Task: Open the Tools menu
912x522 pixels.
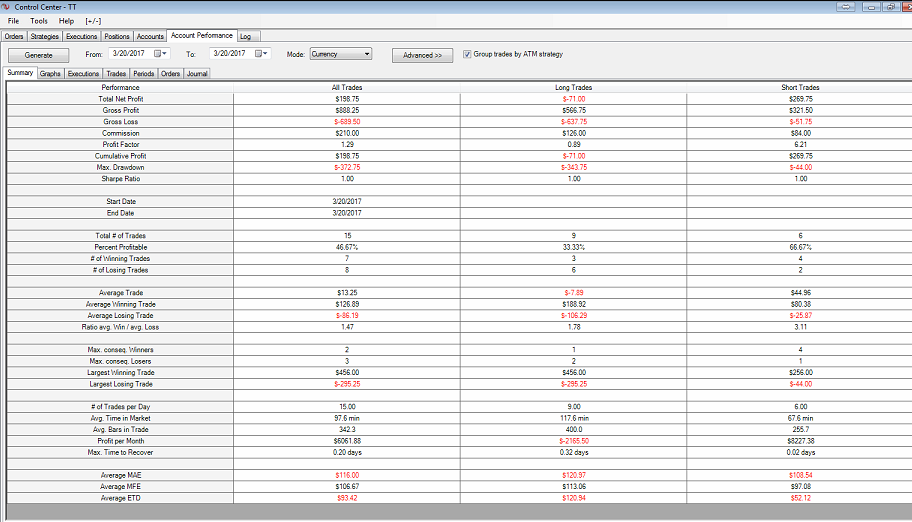Action: (x=39, y=21)
